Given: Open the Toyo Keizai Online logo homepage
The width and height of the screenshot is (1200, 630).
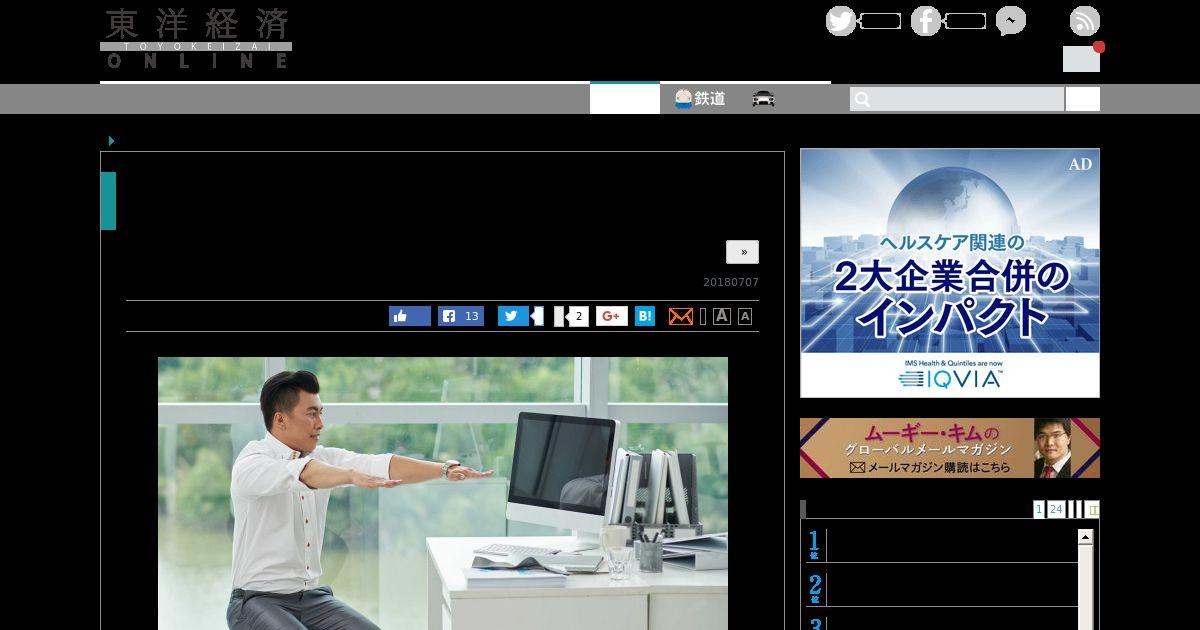Looking at the screenshot, I should [196, 38].
